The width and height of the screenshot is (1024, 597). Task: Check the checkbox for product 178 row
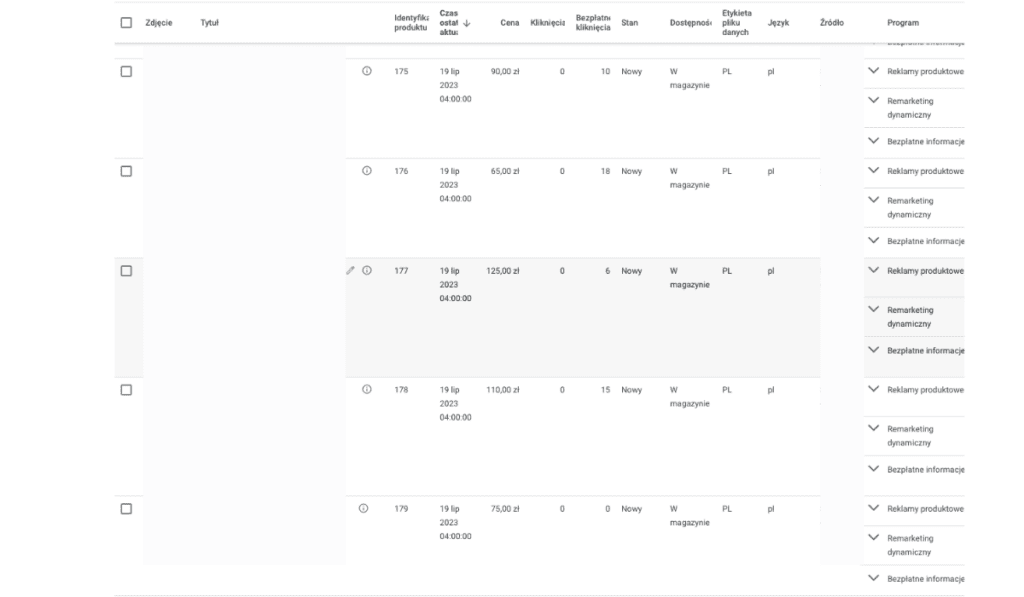coord(126,389)
